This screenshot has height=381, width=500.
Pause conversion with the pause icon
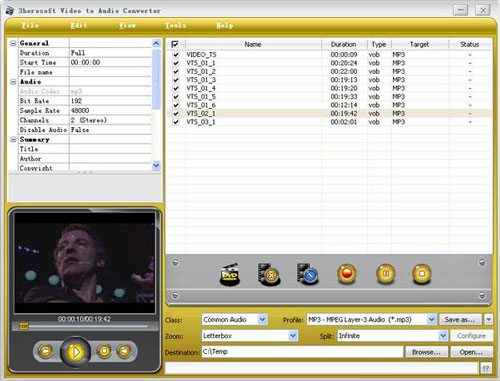coord(386,274)
